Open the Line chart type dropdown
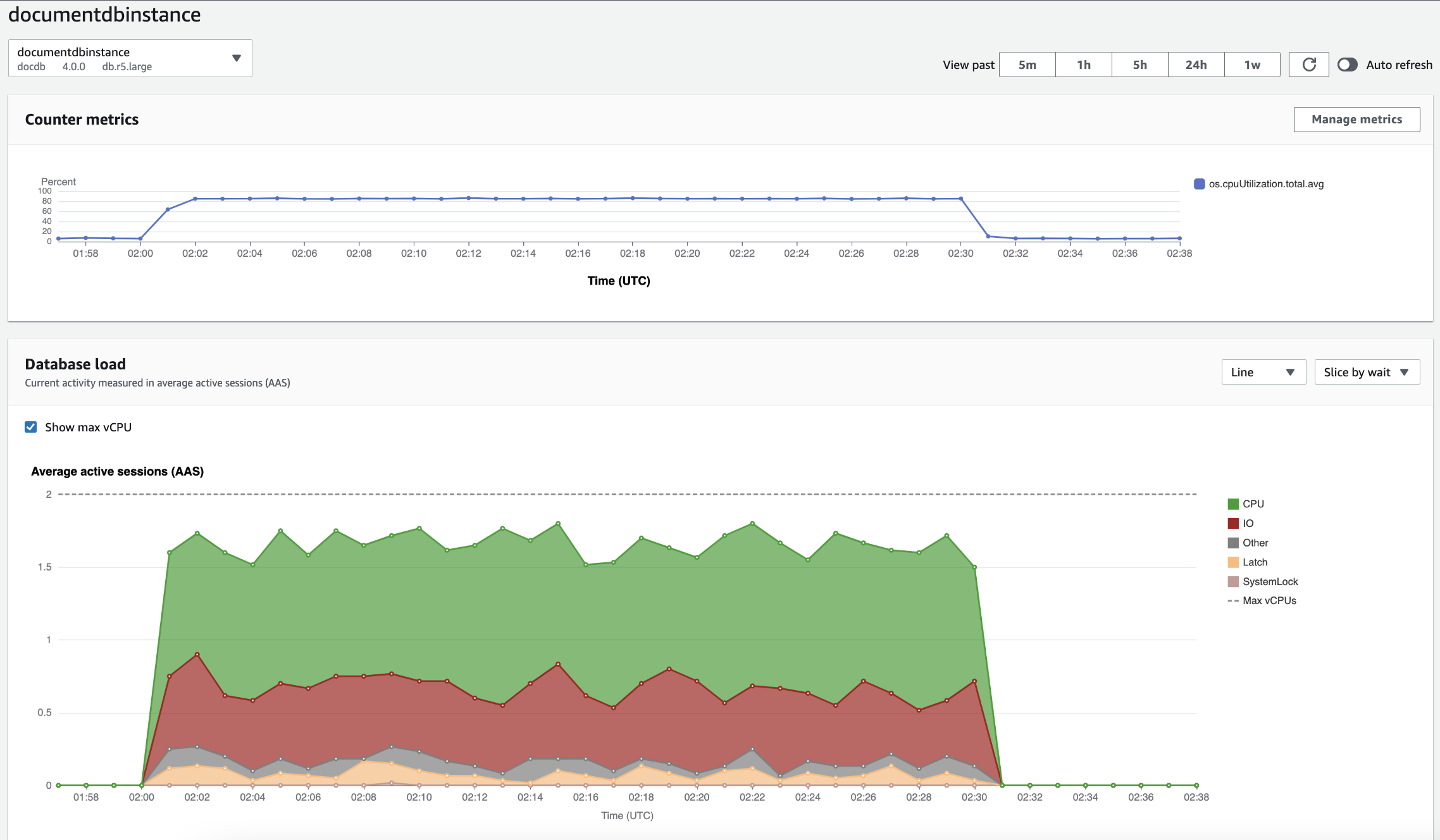The image size is (1440, 840). pos(1263,372)
